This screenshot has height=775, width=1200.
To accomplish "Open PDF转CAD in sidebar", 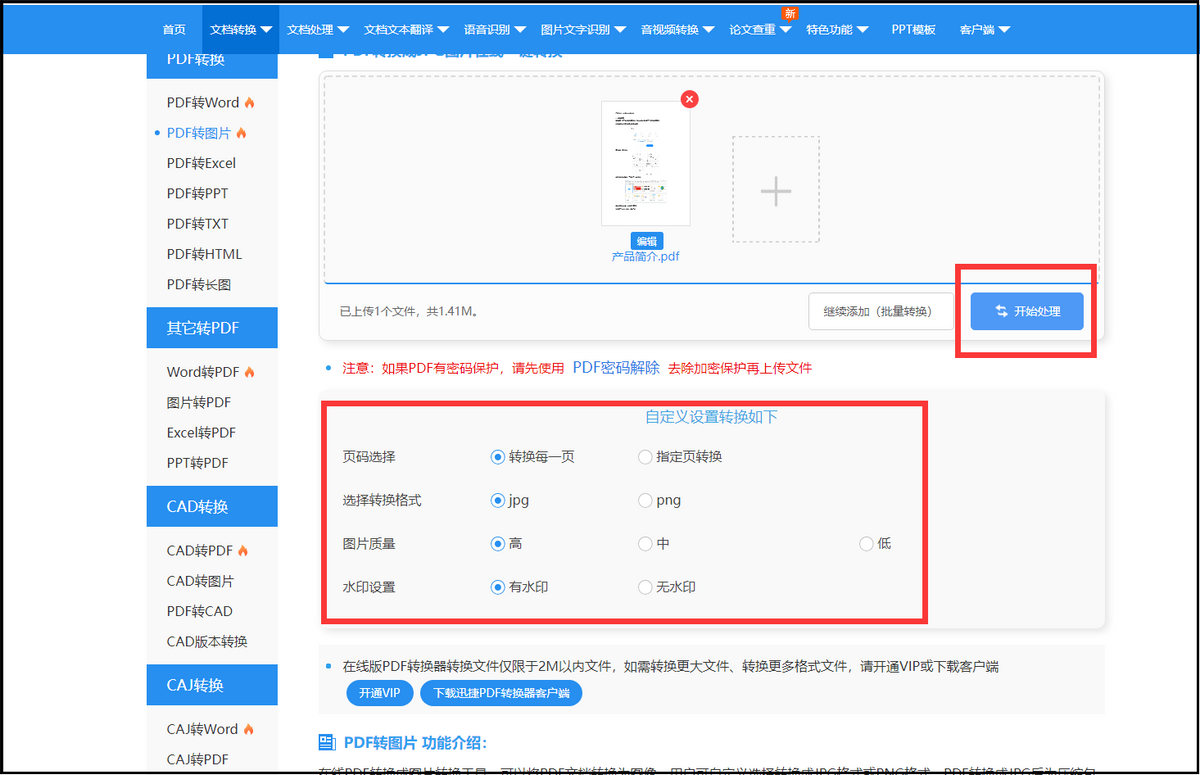I will pyautogui.click(x=199, y=611).
